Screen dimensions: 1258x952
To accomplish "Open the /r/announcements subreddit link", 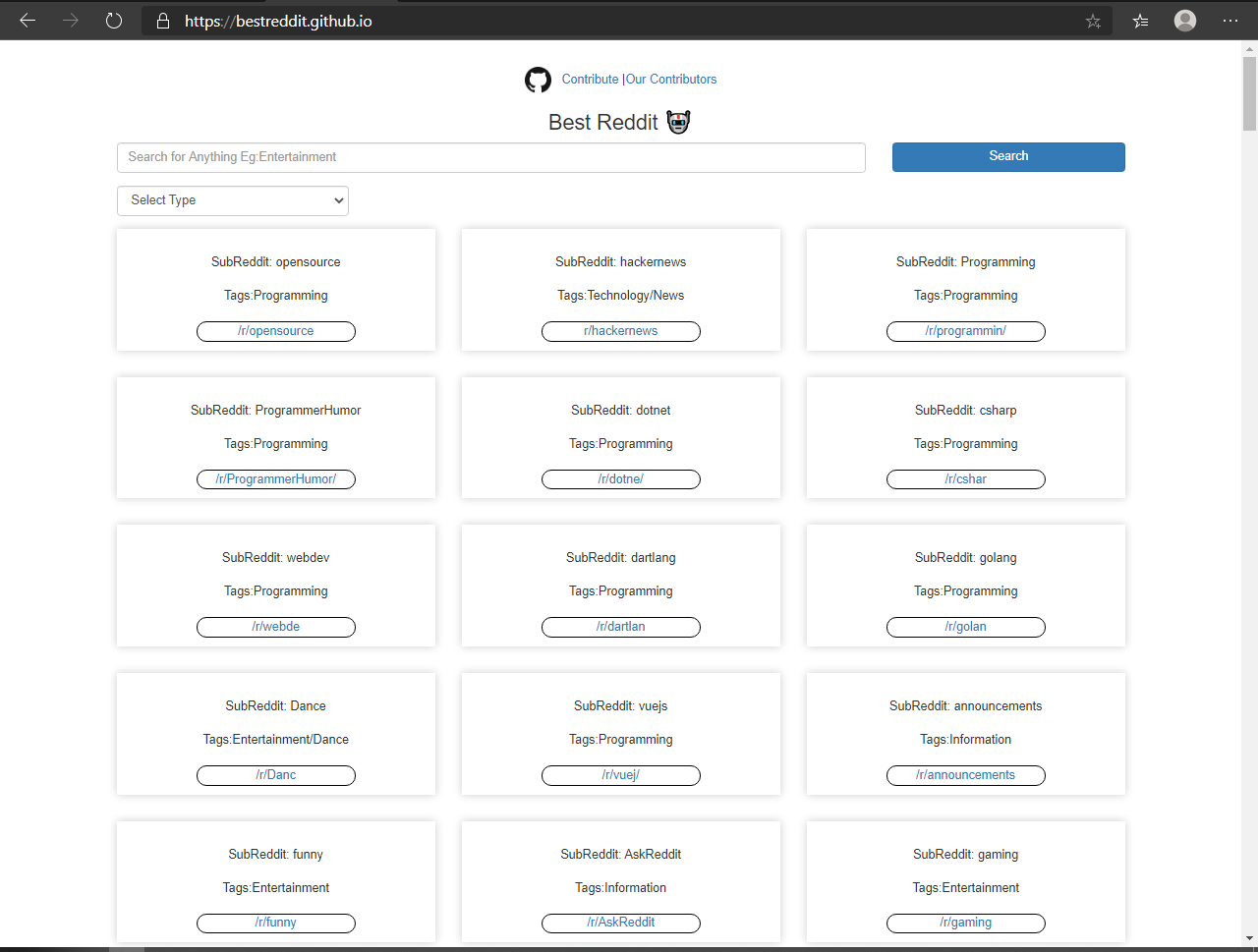I will [x=966, y=775].
